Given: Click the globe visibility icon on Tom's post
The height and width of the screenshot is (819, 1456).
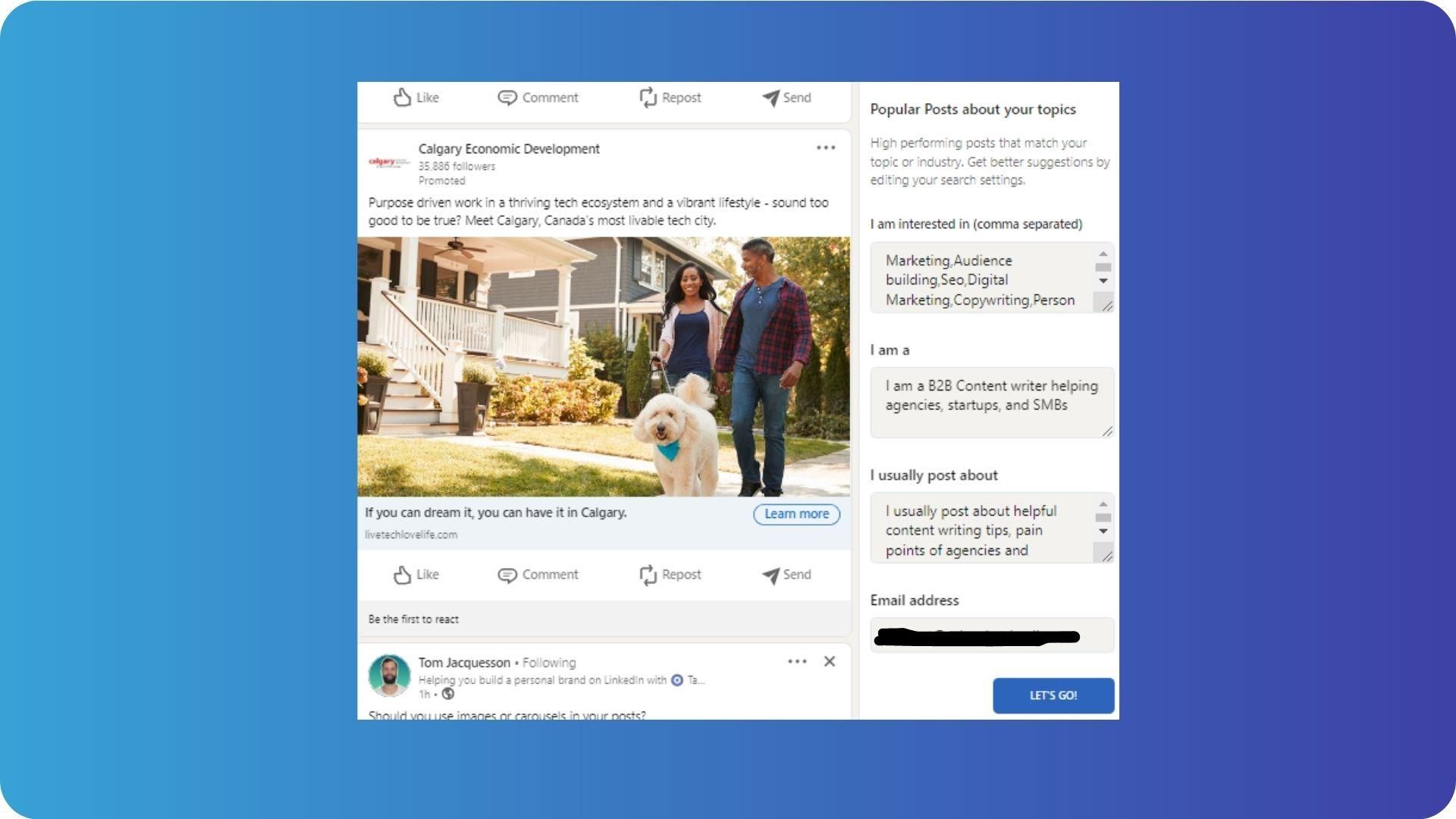Looking at the screenshot, I should click(448, 694).
